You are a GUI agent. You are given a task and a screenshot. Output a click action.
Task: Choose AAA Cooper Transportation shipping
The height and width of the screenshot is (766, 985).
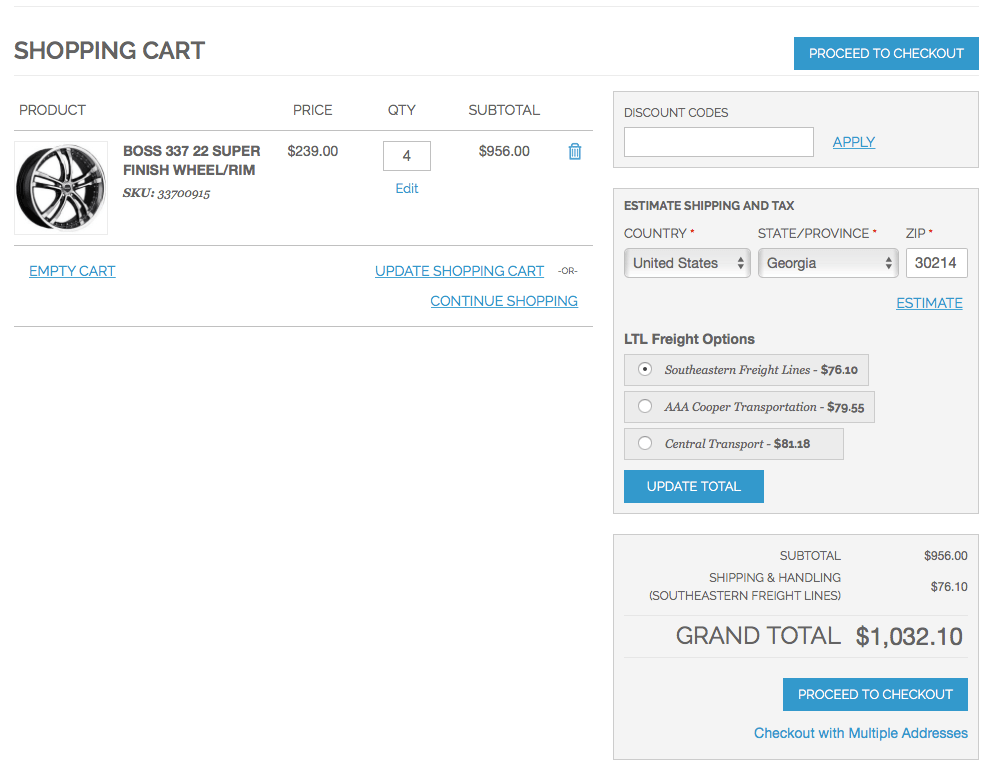644,406
